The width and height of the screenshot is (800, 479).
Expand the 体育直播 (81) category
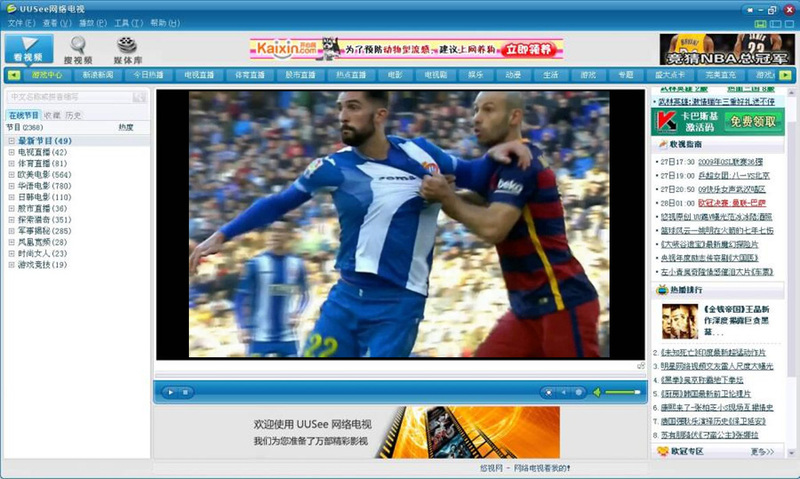pos(11,163)
